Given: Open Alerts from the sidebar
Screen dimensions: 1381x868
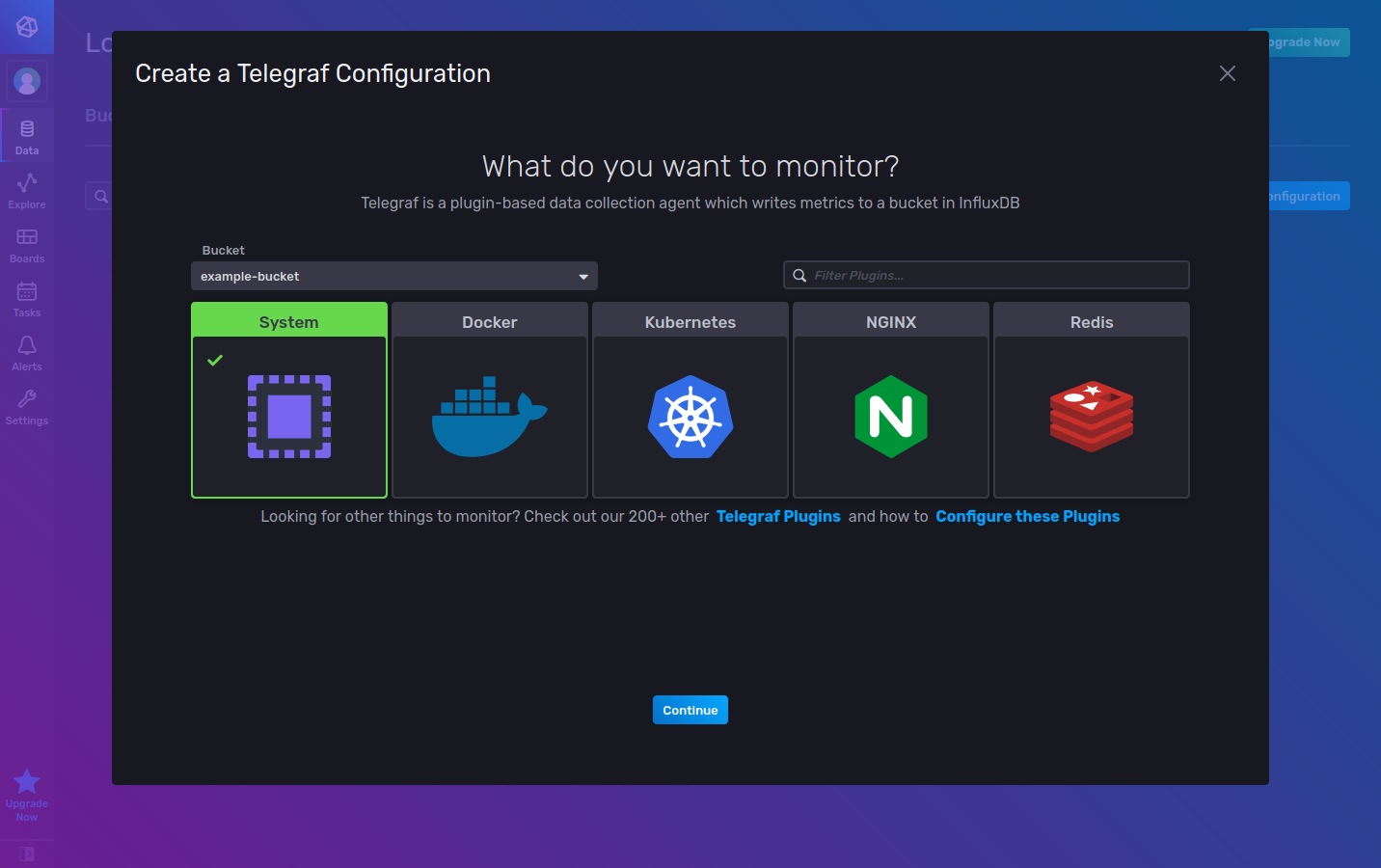Looking at the screenshot, I should click(27, 351).
